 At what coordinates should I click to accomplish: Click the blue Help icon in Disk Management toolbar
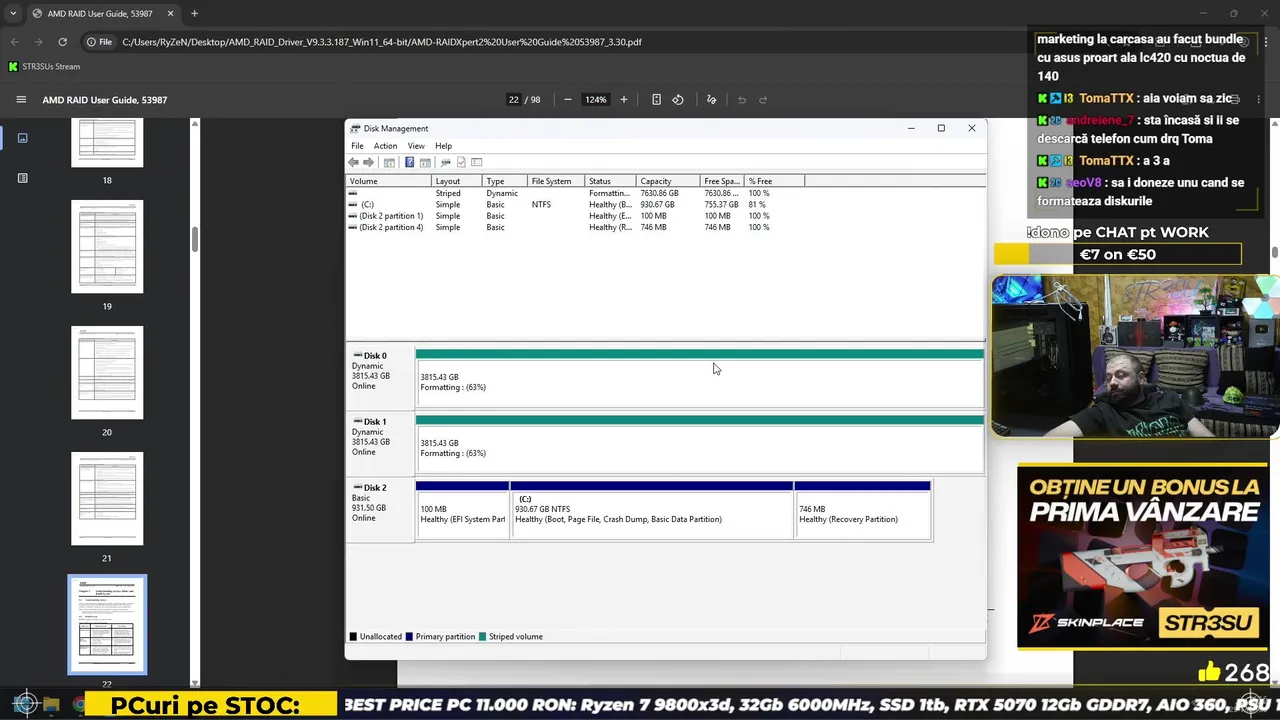[x=410, y=162]
